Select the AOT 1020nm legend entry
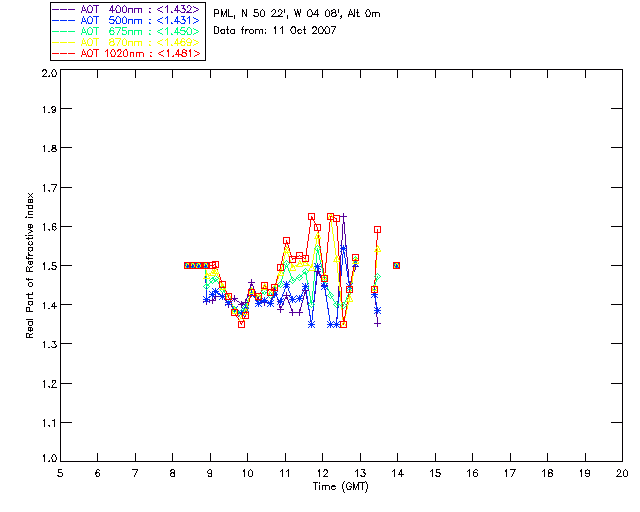 126,53
